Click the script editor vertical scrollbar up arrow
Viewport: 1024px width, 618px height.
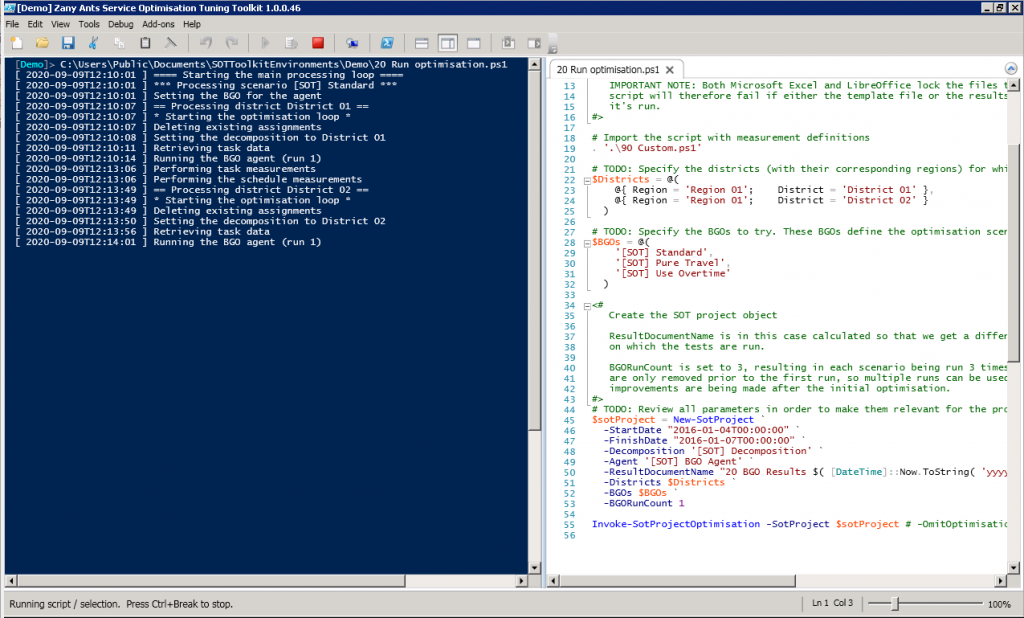pyautogui.click(x=1014, y=85)
